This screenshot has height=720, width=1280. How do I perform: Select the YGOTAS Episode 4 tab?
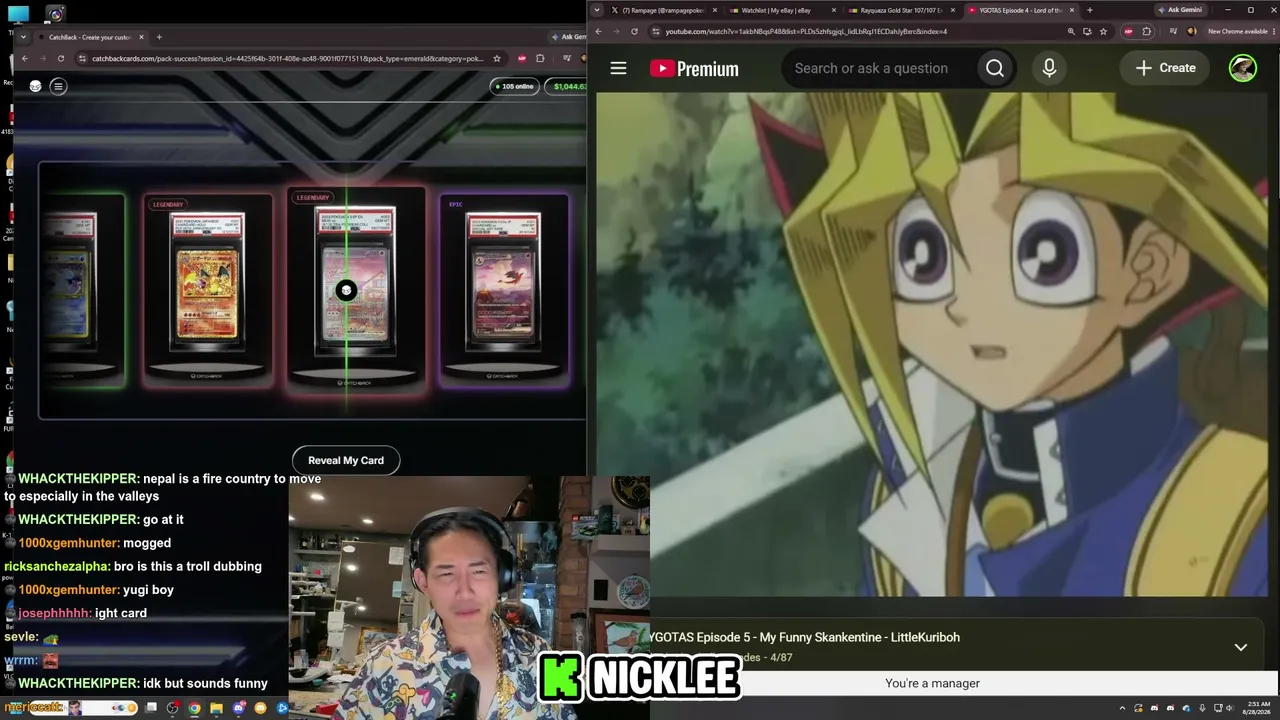pos(1020,10)
